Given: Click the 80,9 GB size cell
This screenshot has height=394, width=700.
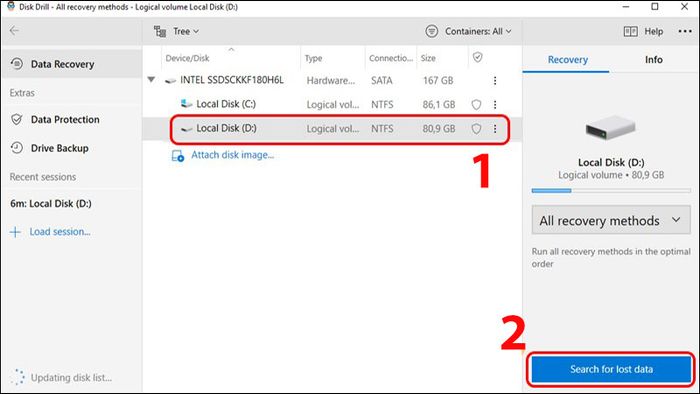Looking at the screenshot, I should point(438,129).
